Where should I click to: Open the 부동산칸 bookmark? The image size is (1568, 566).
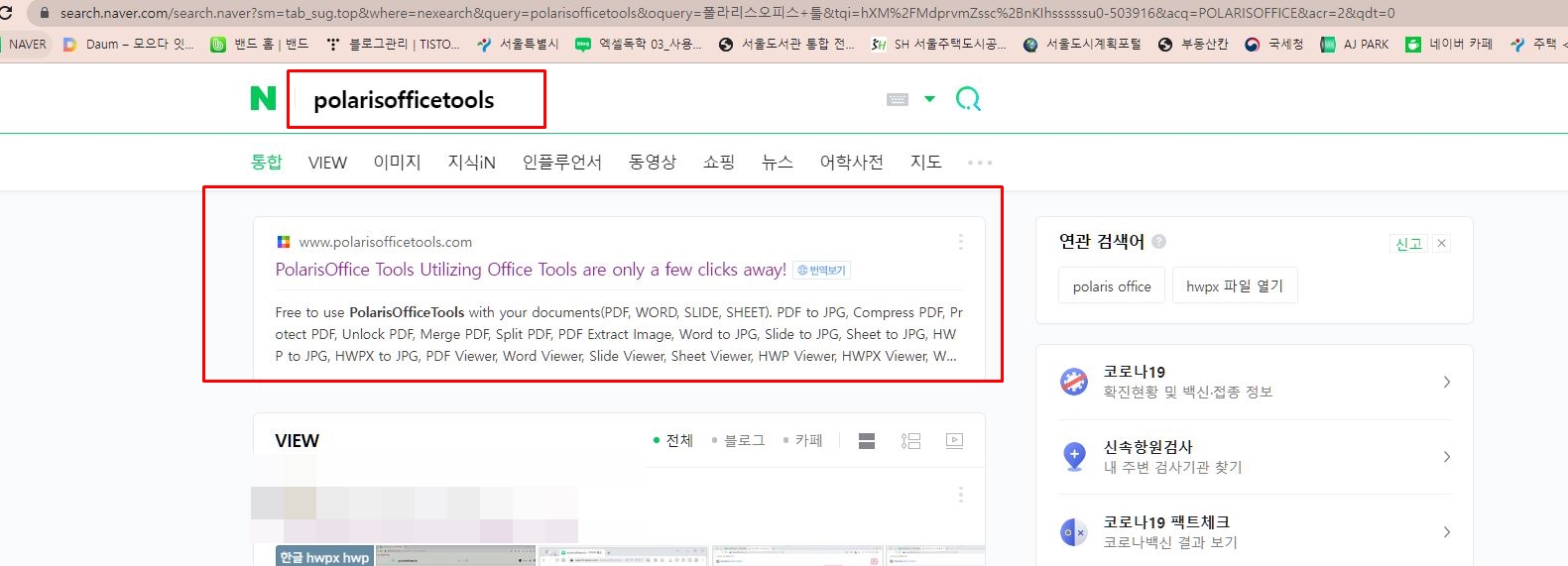tap(1193, 45)
